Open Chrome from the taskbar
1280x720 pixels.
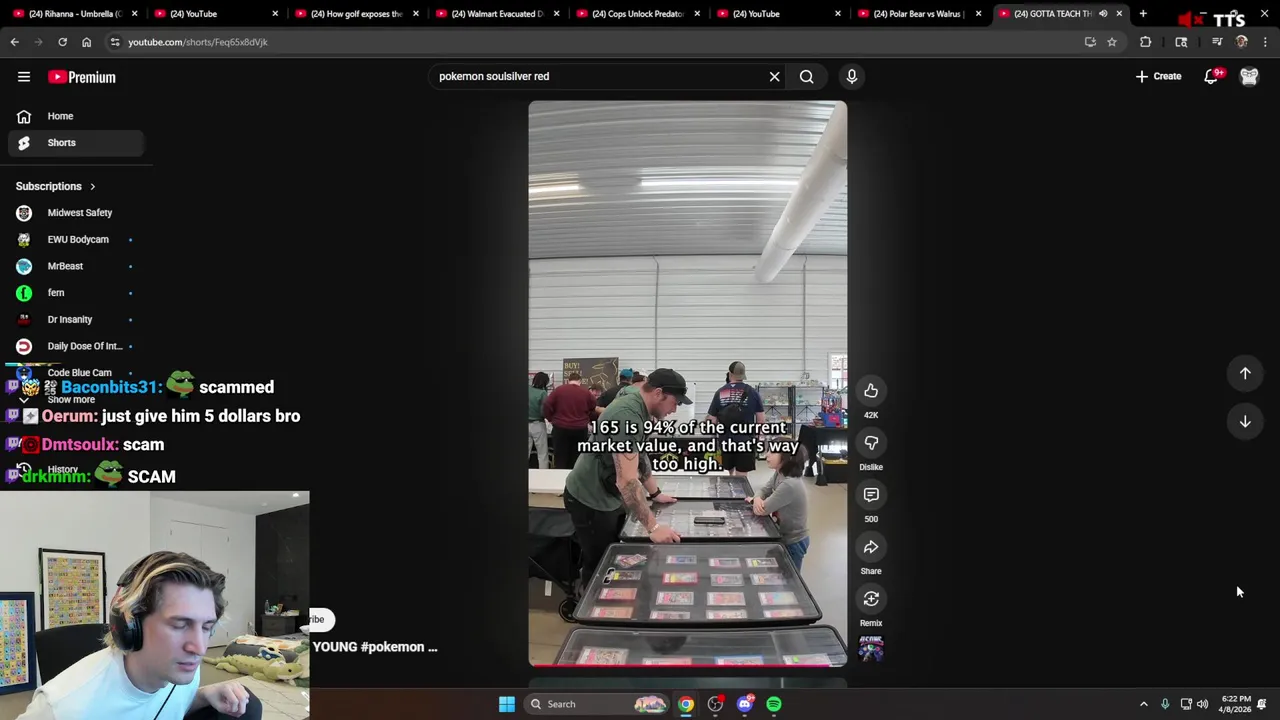pyautogui.click(x=686, y=704)
